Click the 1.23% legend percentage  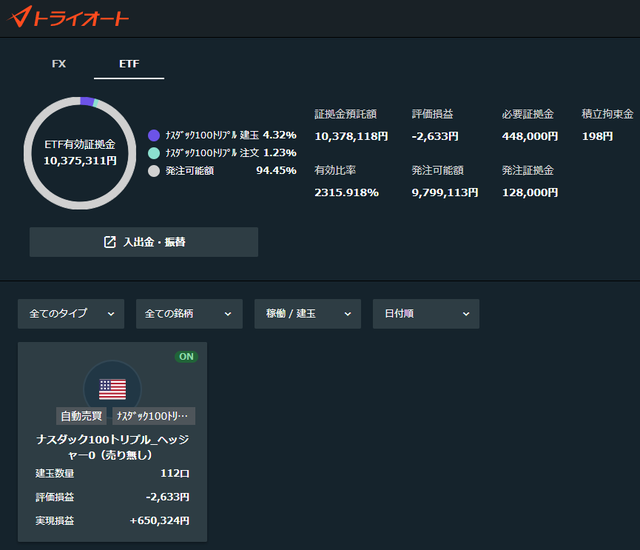280,153
